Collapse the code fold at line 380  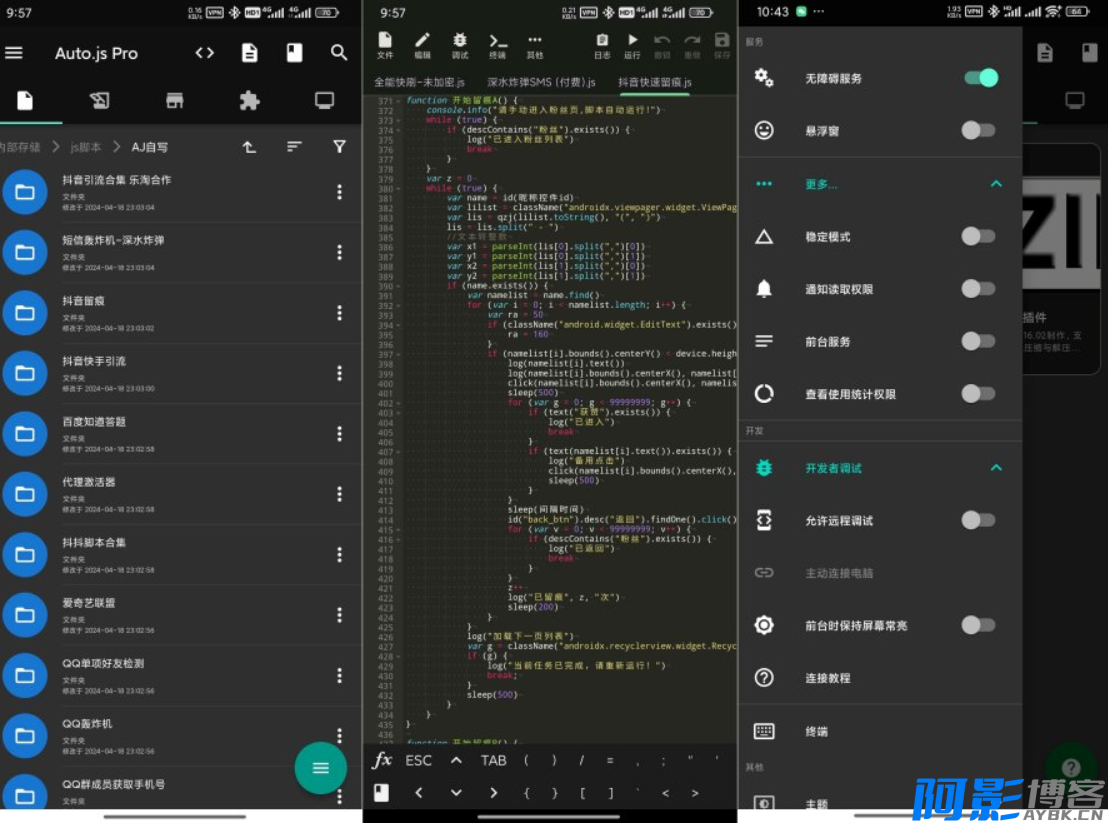(x=399, y=189)
